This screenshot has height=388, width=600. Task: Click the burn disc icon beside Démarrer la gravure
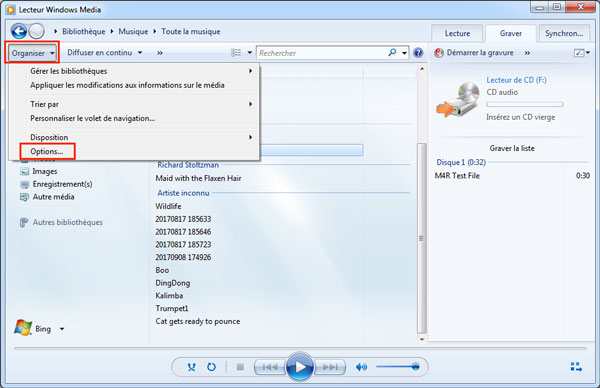439,53
